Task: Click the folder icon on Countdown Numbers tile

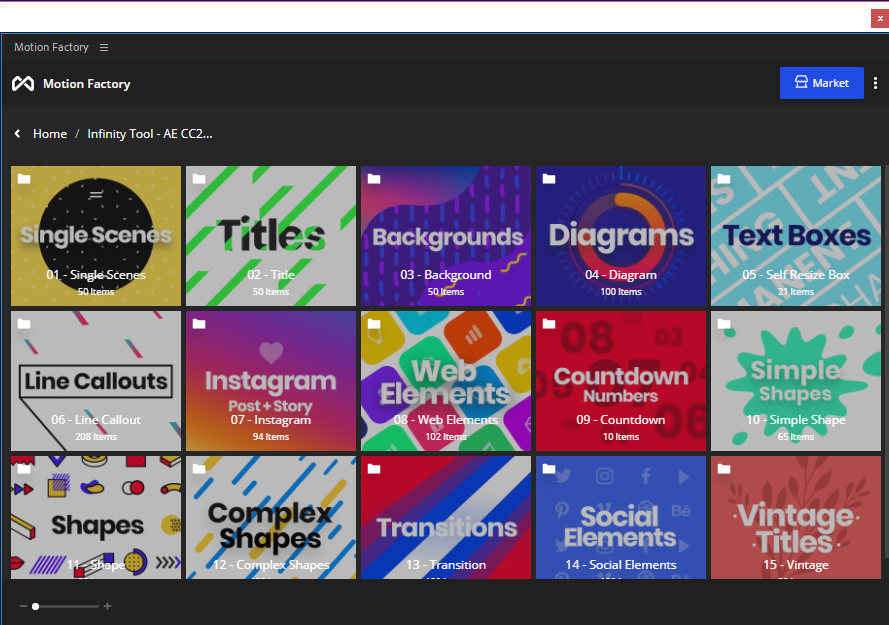Action: 549,324
